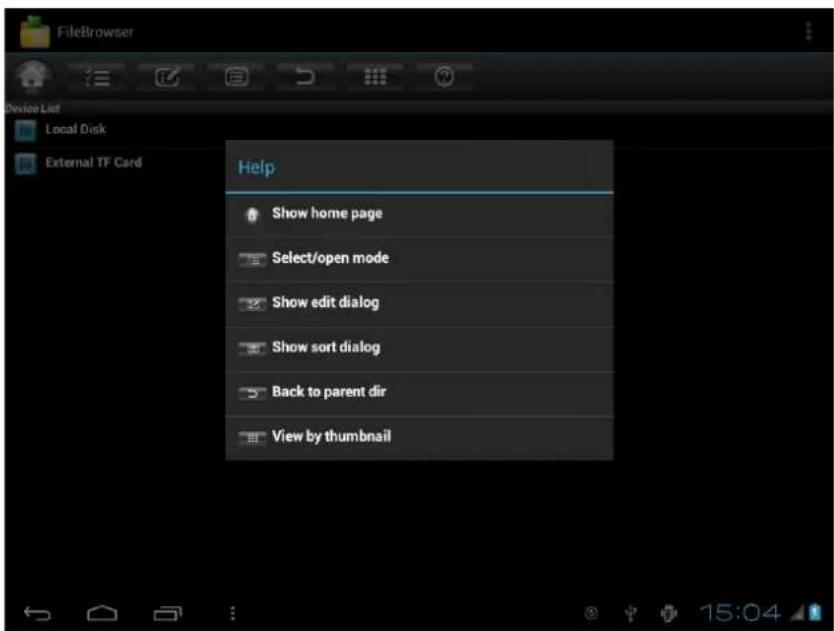This screenshot has width=834, height=631.
Task: Tap the Local Disk drive icon
Action: click(26, 130)
